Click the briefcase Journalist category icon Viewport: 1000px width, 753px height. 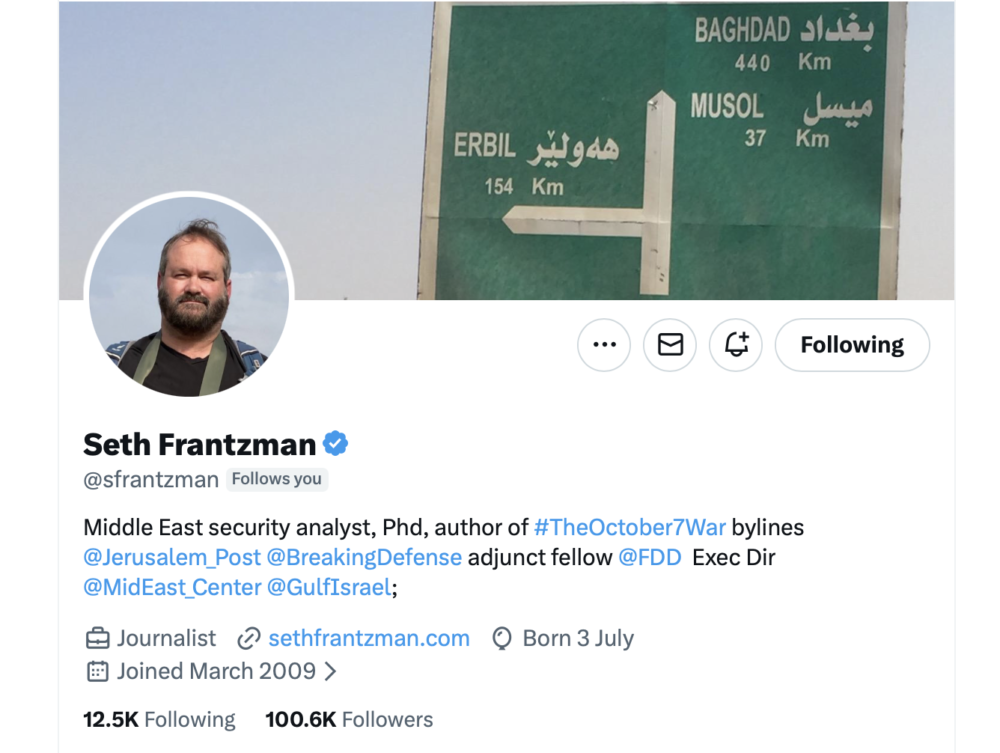click(98, 638)
